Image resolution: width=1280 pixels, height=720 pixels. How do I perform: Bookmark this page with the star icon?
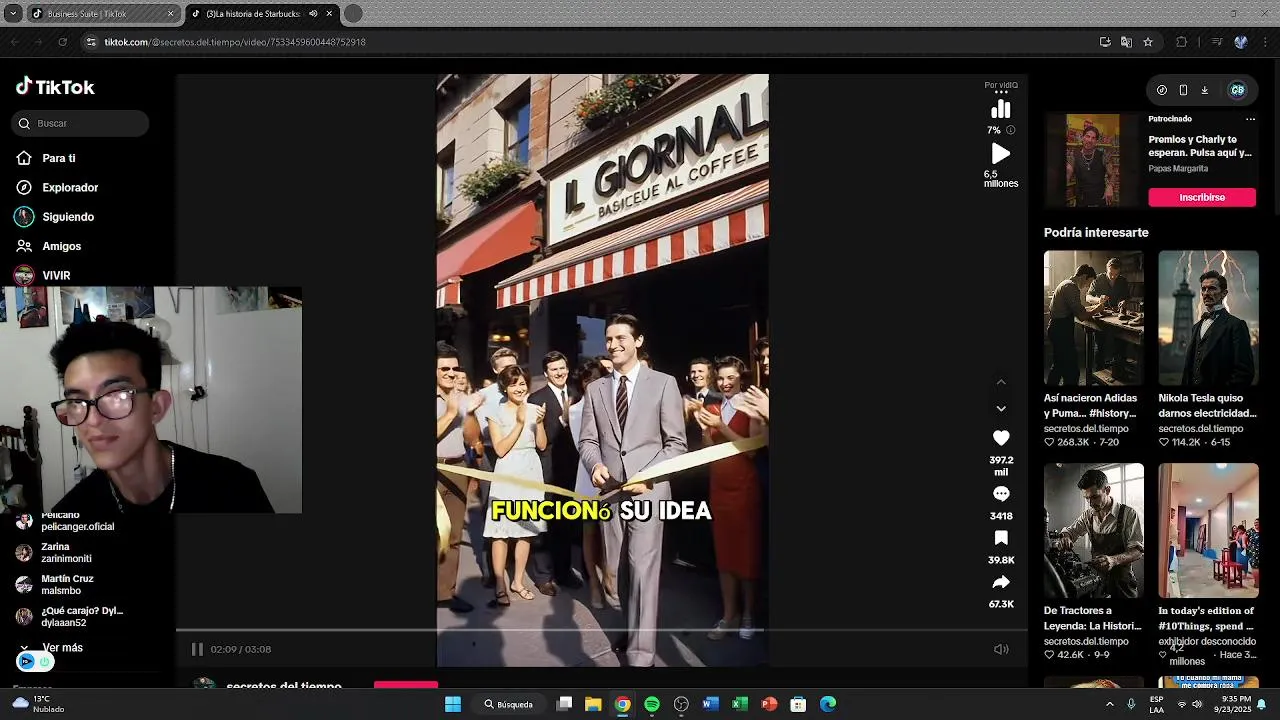pos(1148,42)
